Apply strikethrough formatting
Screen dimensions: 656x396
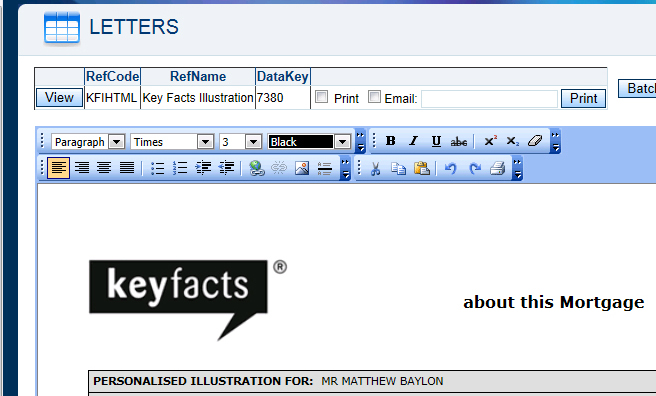click(459, 141)
